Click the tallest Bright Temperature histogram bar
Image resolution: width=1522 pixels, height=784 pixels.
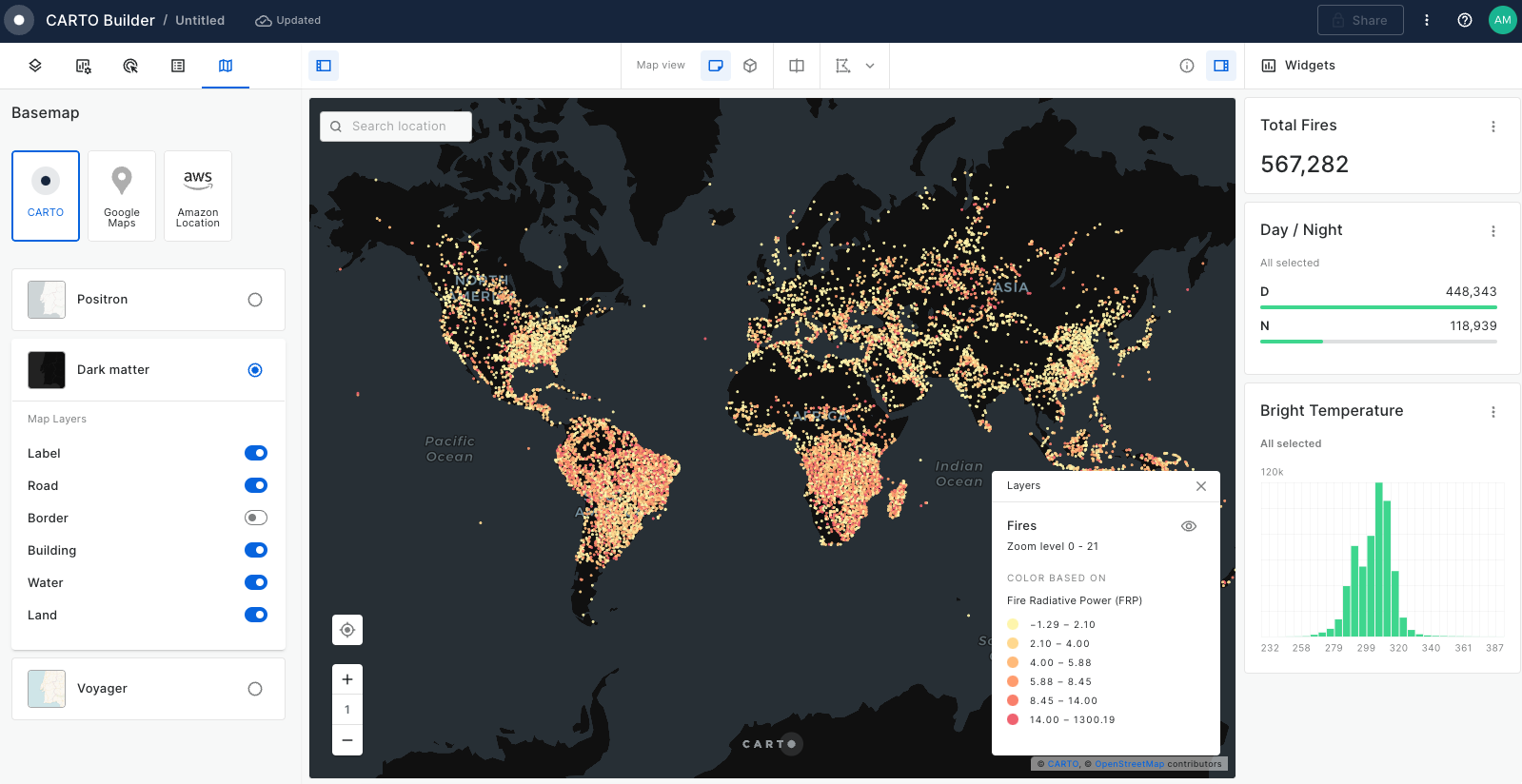(1378, 561)
